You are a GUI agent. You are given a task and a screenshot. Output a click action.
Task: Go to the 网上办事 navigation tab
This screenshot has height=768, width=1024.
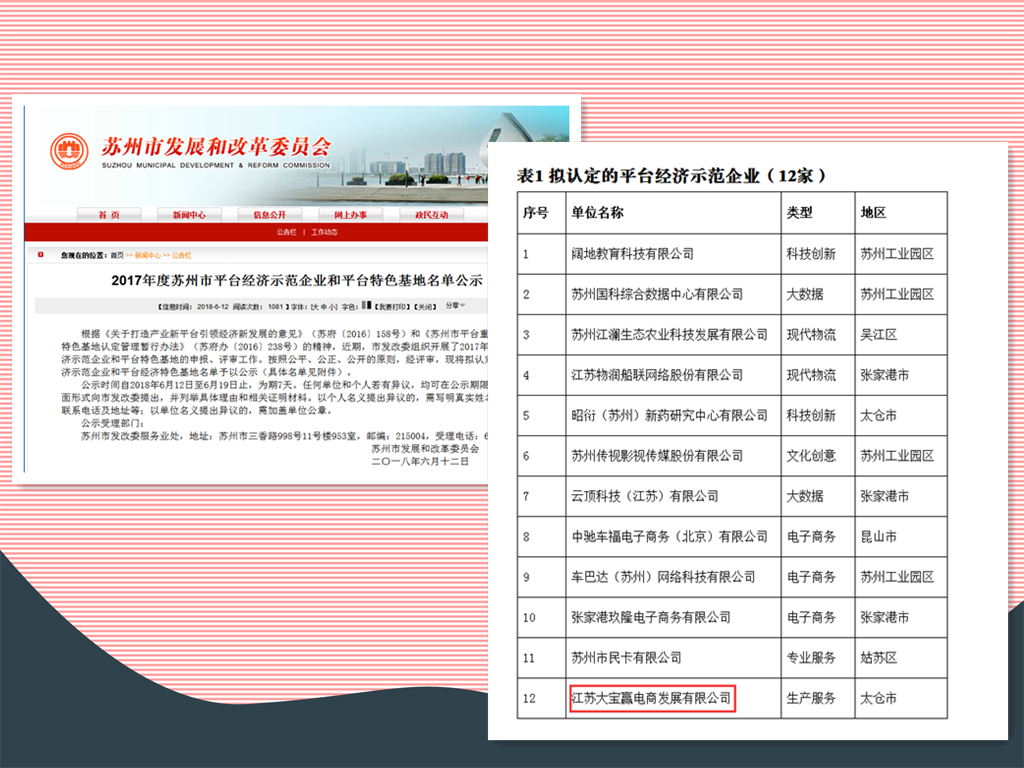[x=351, y=215]
